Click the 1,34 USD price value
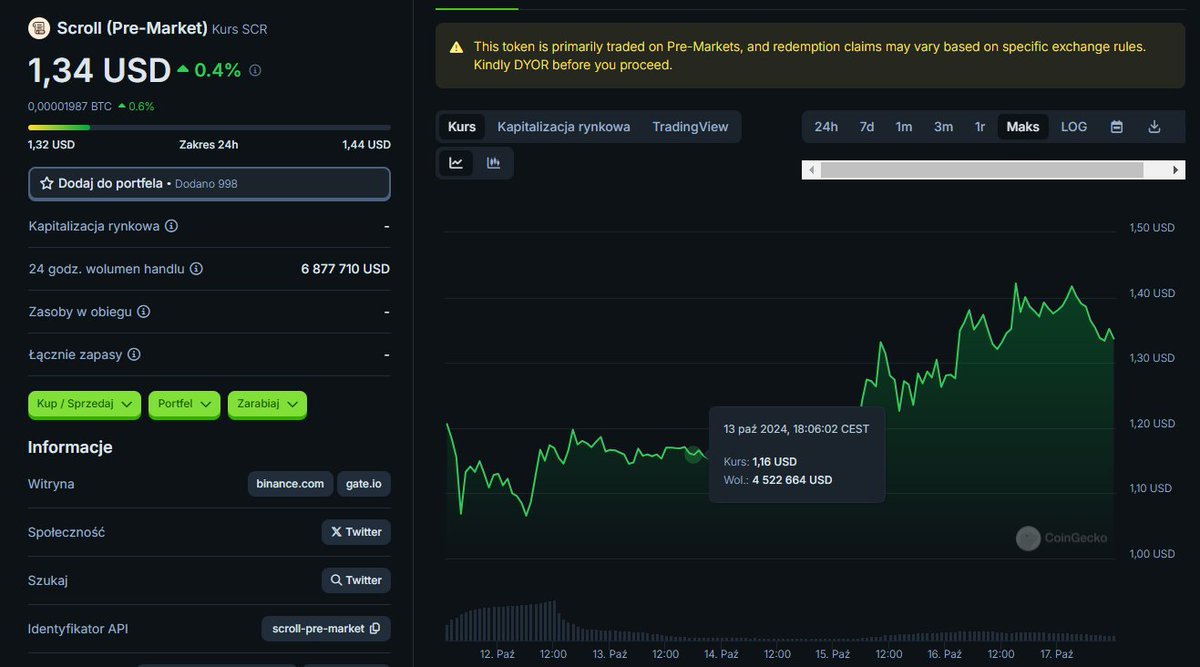Screen dimensions: 1200x667 click(99, 71)
